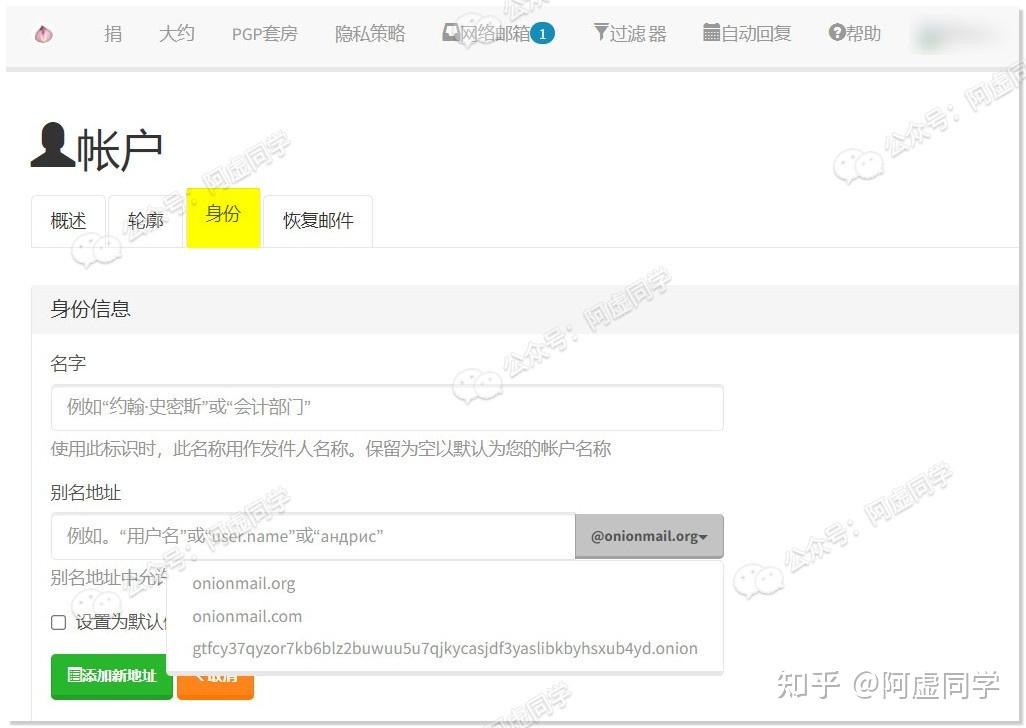Open the 恢复邮件 tab

tap(317, 220)
